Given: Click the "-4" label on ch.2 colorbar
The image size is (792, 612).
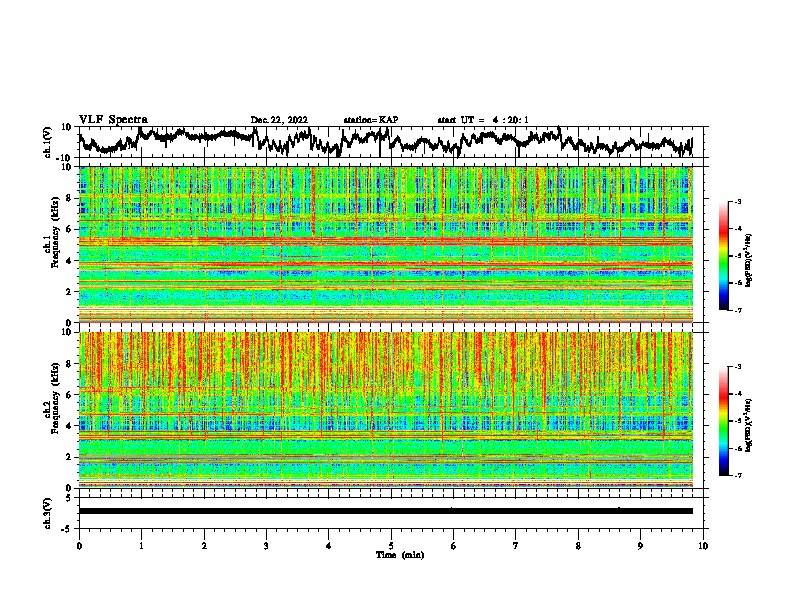Looking at the screenshot, I should (738, 394).
